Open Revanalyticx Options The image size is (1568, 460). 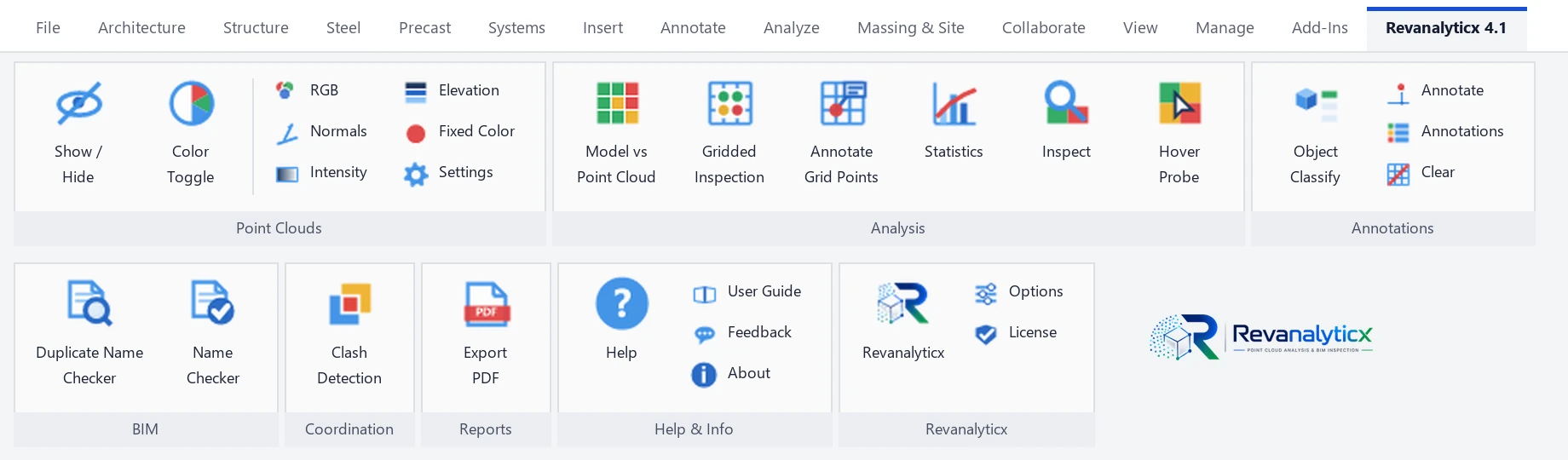[x=1018, y=291]
